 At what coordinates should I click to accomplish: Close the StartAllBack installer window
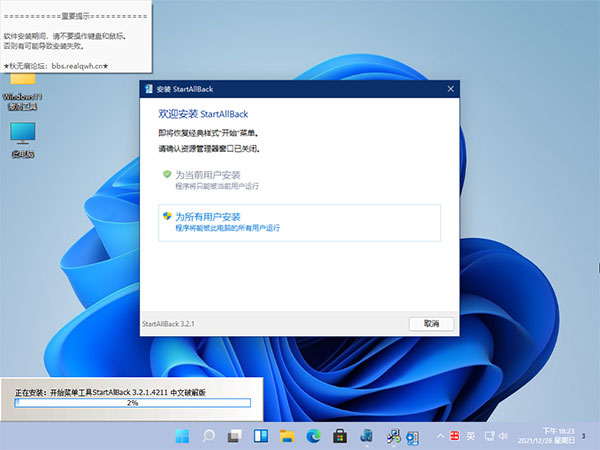pos(450,89)
